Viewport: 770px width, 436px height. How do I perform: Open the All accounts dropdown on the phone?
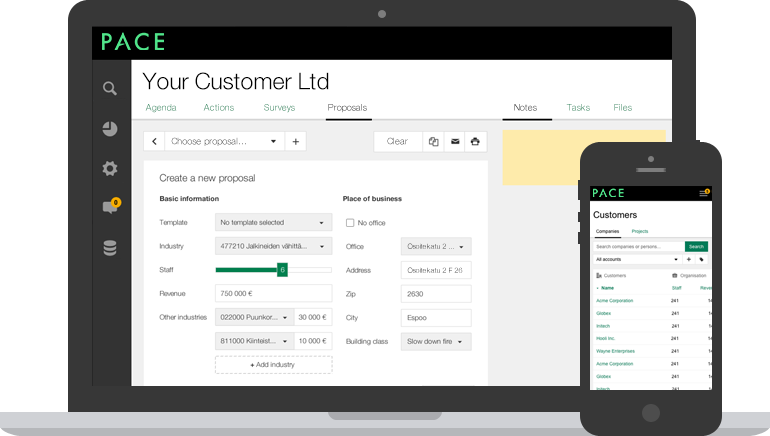click(x=637, y=259)
